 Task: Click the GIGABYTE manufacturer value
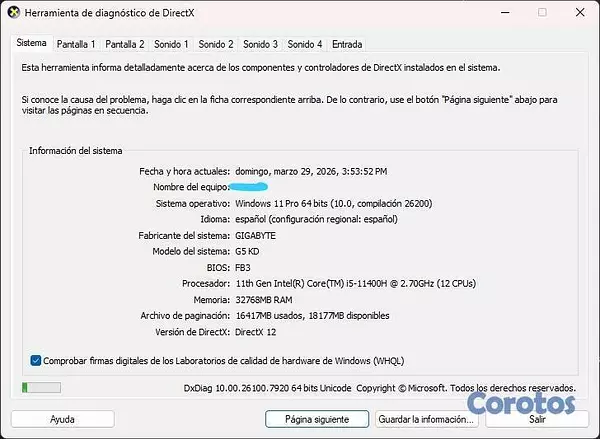[255, 235]
